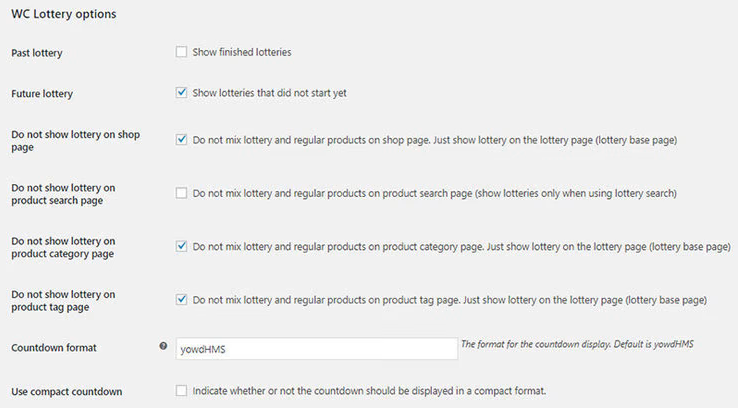Enable the Show finished lotteries checkbox
738x408 pixels.
click(x=181, y=52)
